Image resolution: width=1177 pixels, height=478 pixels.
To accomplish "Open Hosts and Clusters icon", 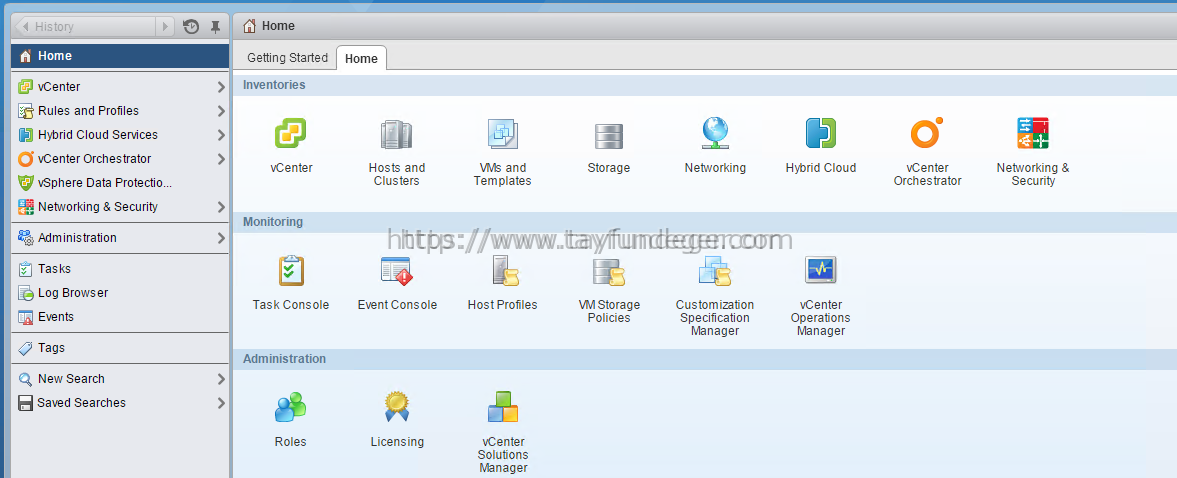I will click(x=396, y=134).
